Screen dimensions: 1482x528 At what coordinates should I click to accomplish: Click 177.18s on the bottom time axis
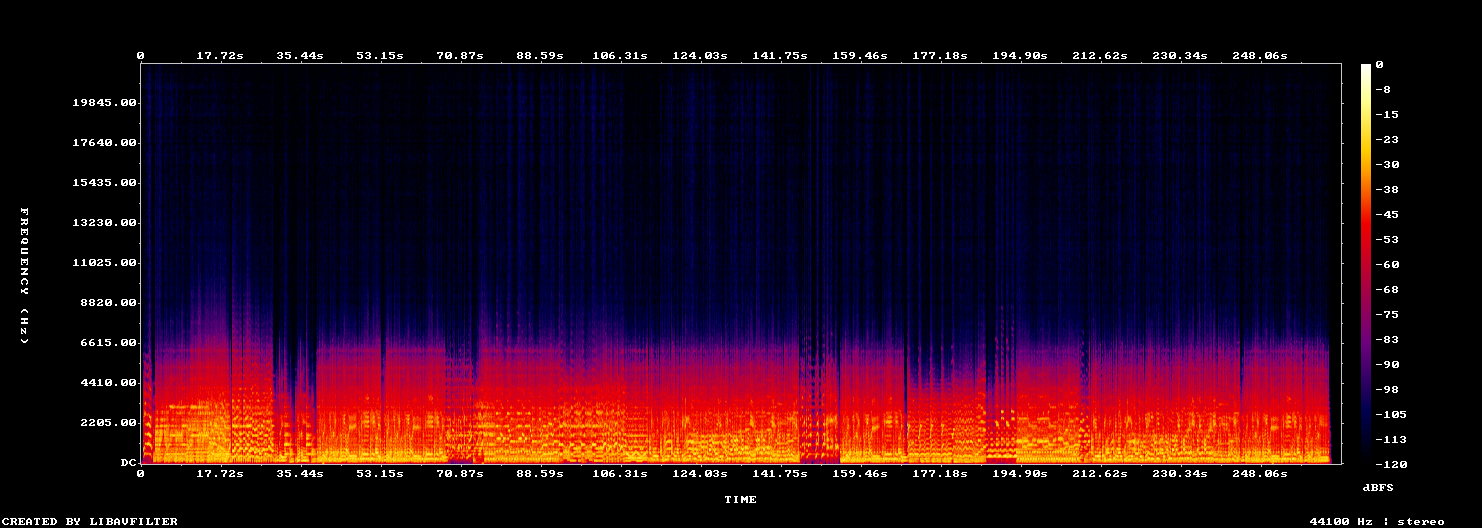point(940,473)
